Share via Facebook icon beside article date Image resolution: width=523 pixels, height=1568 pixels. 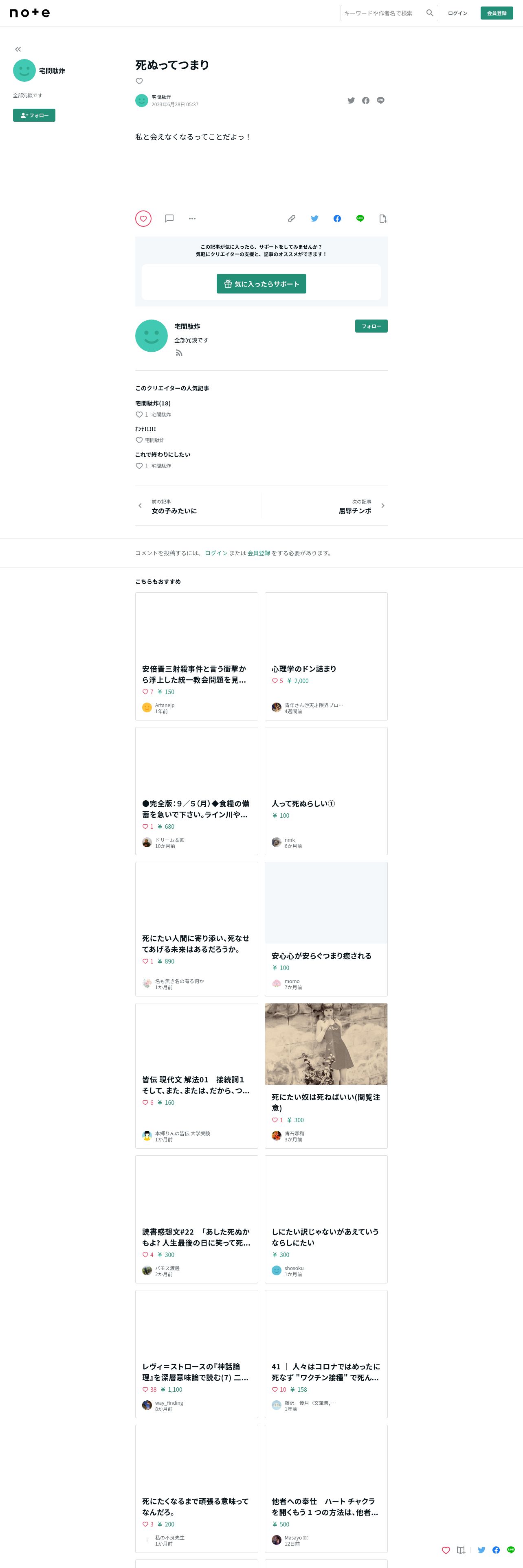point(366,101)
